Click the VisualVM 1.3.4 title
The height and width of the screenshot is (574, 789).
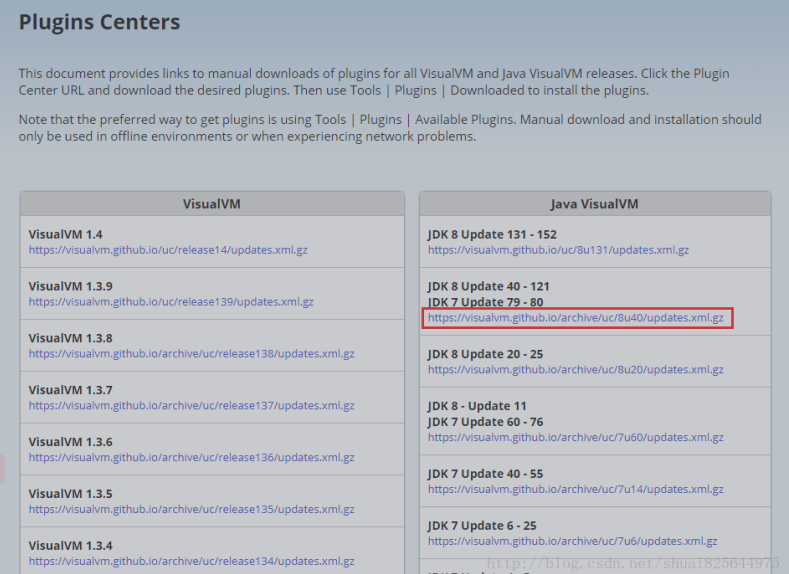click(70, 545)
